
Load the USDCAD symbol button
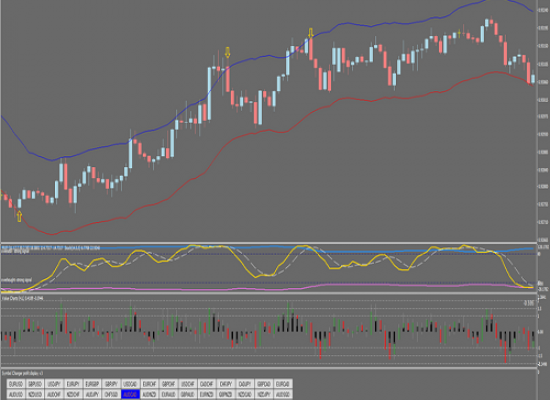point(130,384)
